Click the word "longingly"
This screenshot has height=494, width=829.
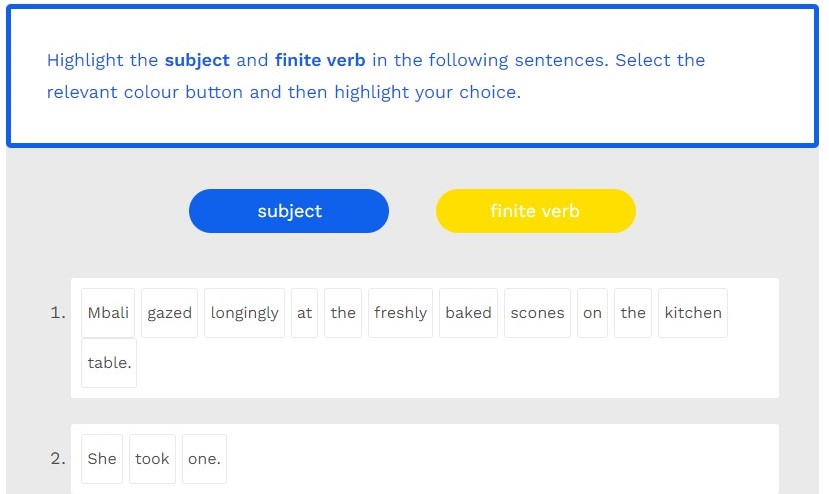[244, 313]
